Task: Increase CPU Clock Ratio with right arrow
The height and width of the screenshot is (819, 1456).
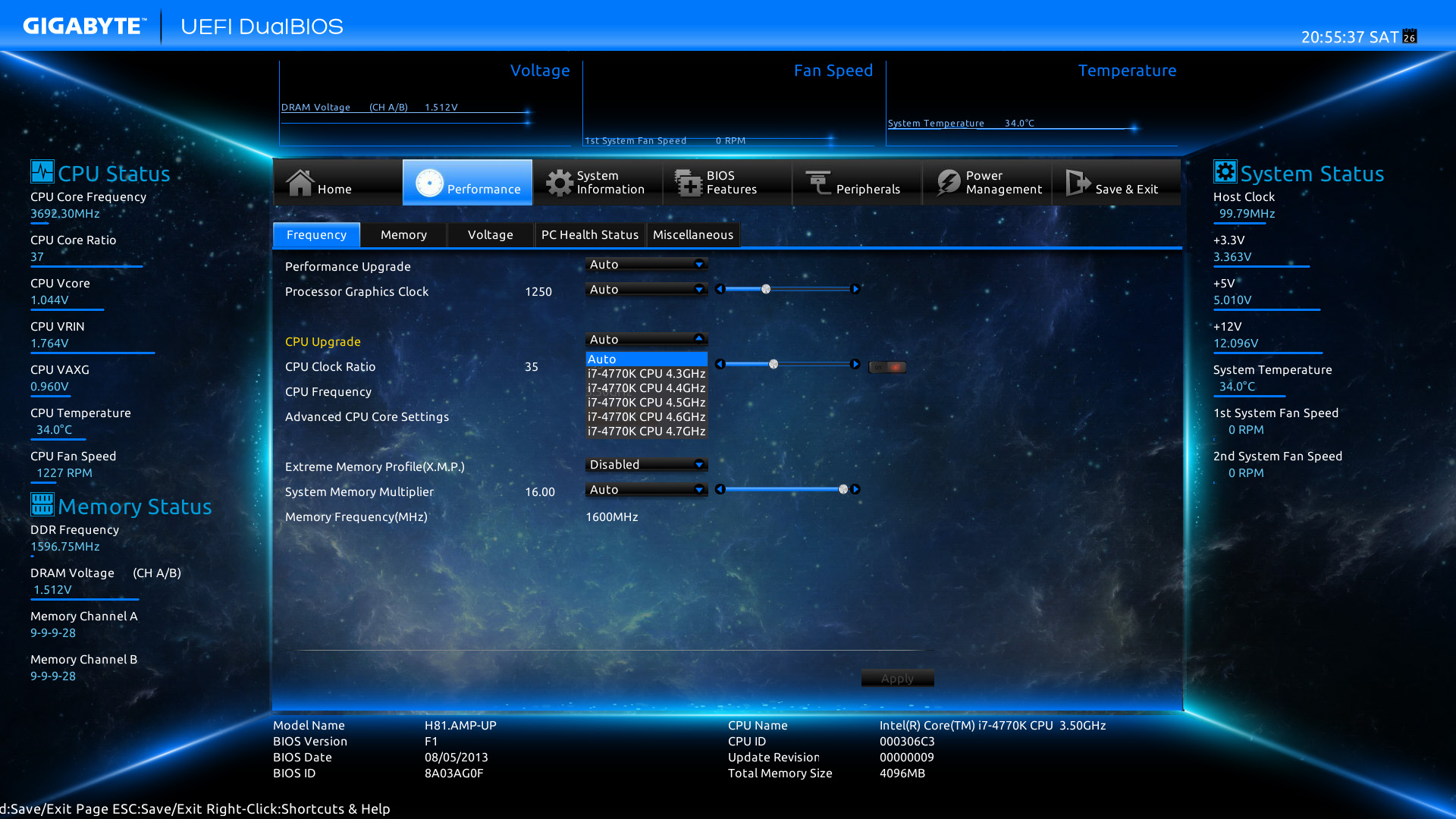Action: click(855, 364)
